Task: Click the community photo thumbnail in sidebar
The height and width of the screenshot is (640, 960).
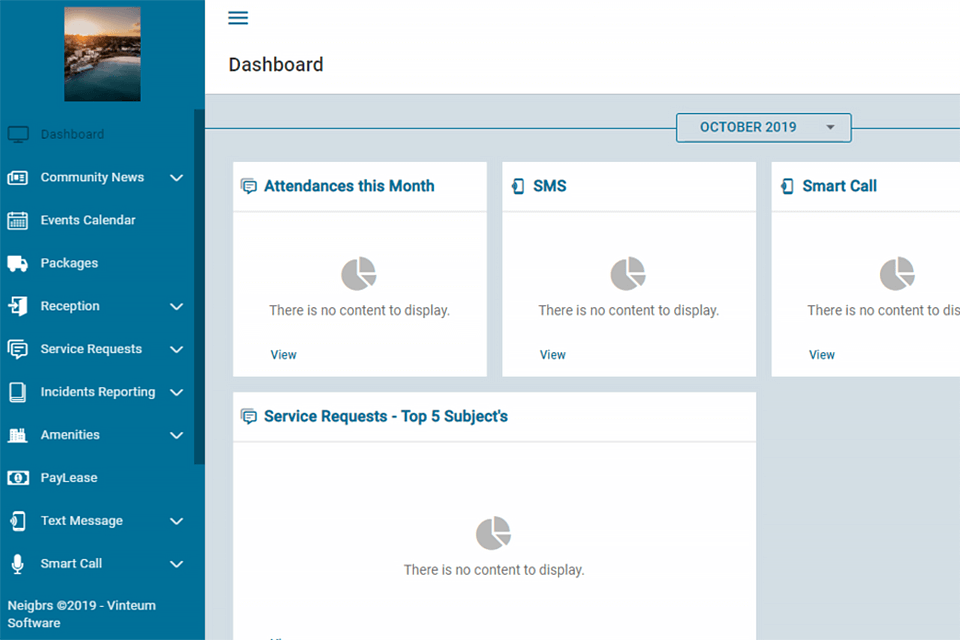Action: click(x=102, y=54)
